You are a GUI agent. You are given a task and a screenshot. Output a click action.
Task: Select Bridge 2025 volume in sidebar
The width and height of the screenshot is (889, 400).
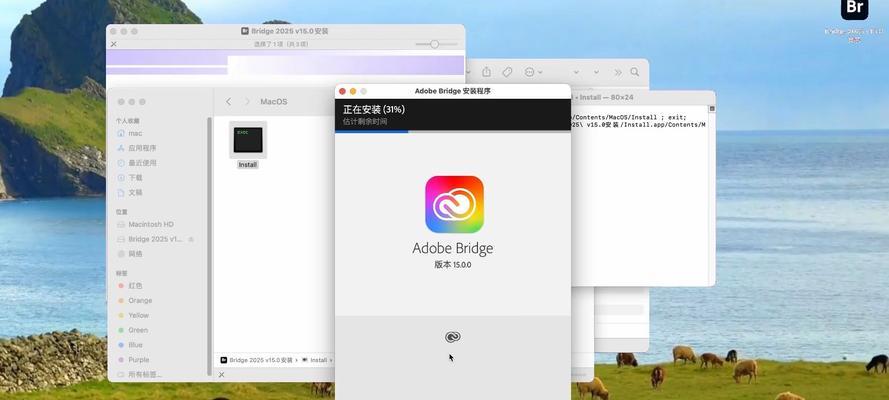pos(150,239)
